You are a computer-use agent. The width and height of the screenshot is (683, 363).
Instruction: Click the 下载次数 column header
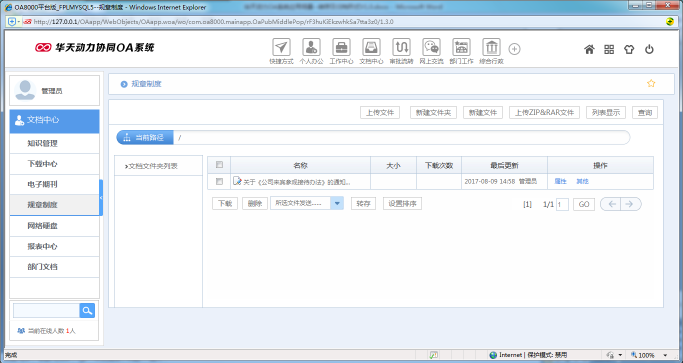(x=439, y=166)
